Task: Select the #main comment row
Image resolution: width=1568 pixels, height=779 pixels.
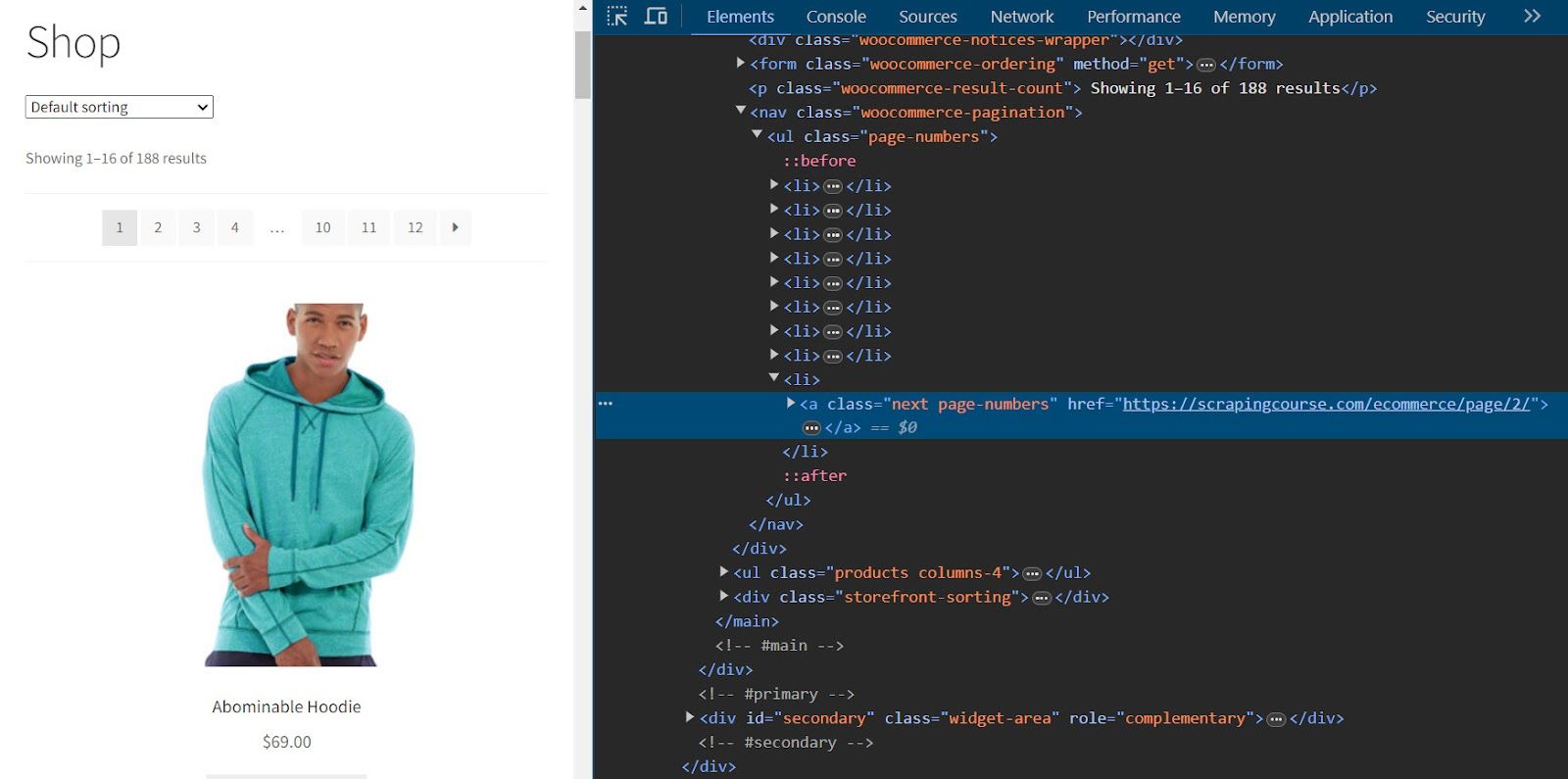Action: [779, 646]
